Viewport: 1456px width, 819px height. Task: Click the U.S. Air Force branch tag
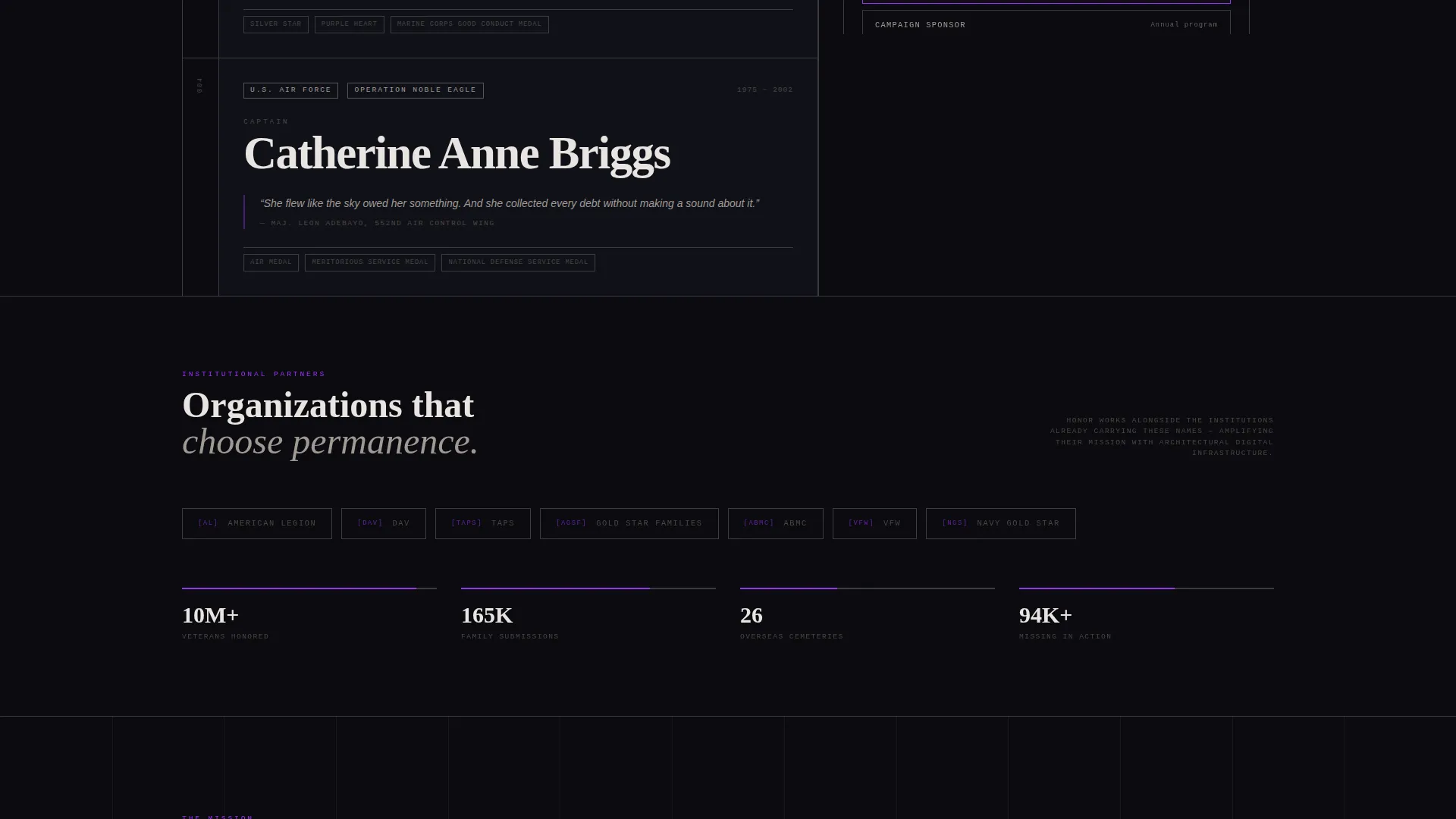pos(290,90)
